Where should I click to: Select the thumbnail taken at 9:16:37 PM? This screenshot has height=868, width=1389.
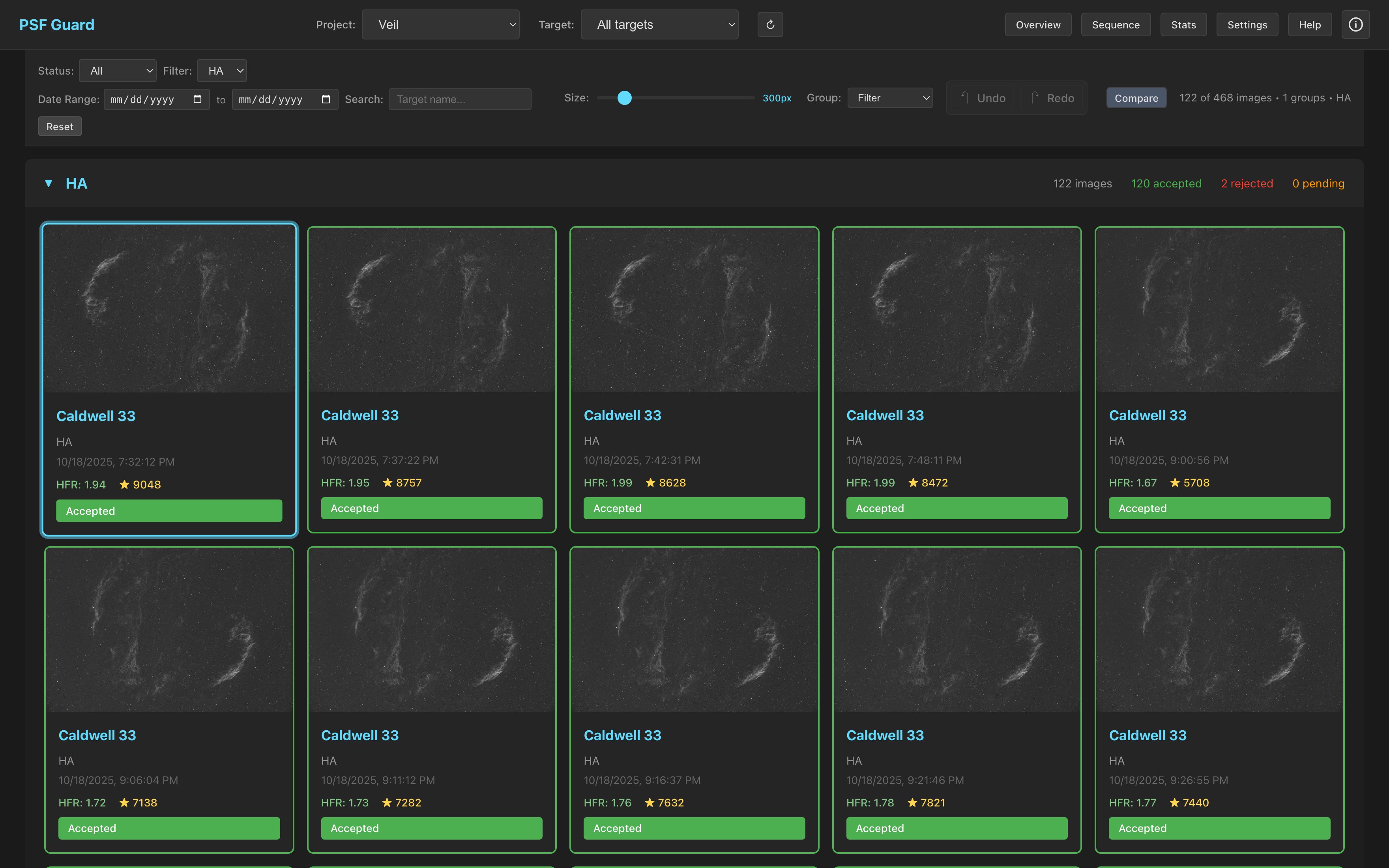[694, 630]
